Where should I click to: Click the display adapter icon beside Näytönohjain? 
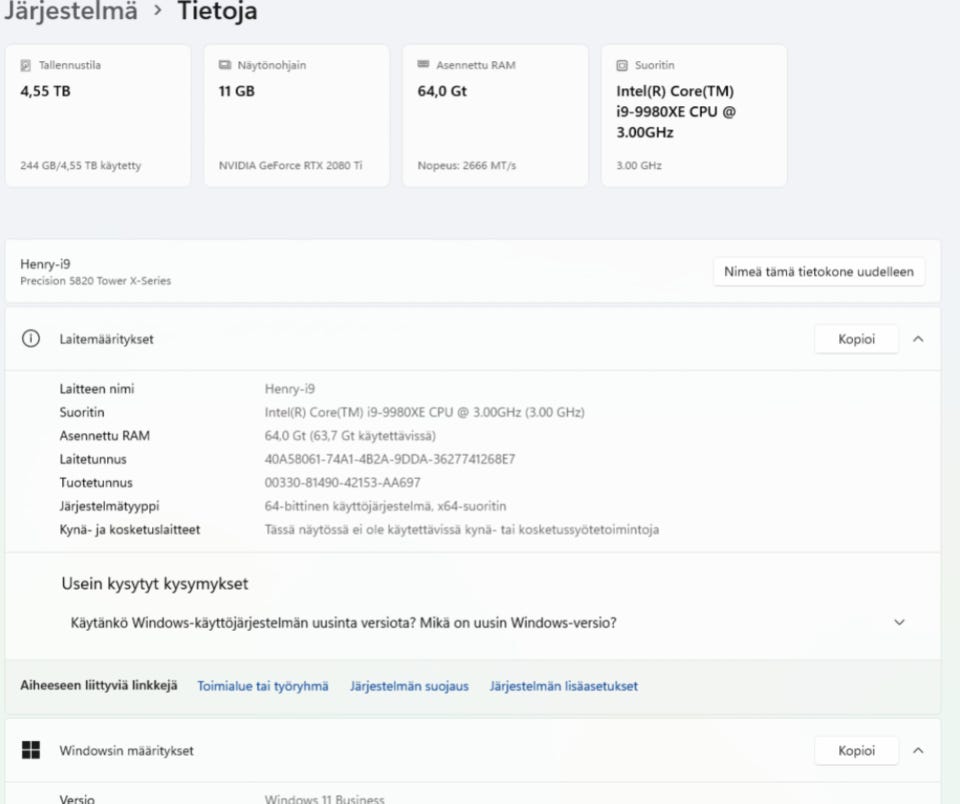225,65
